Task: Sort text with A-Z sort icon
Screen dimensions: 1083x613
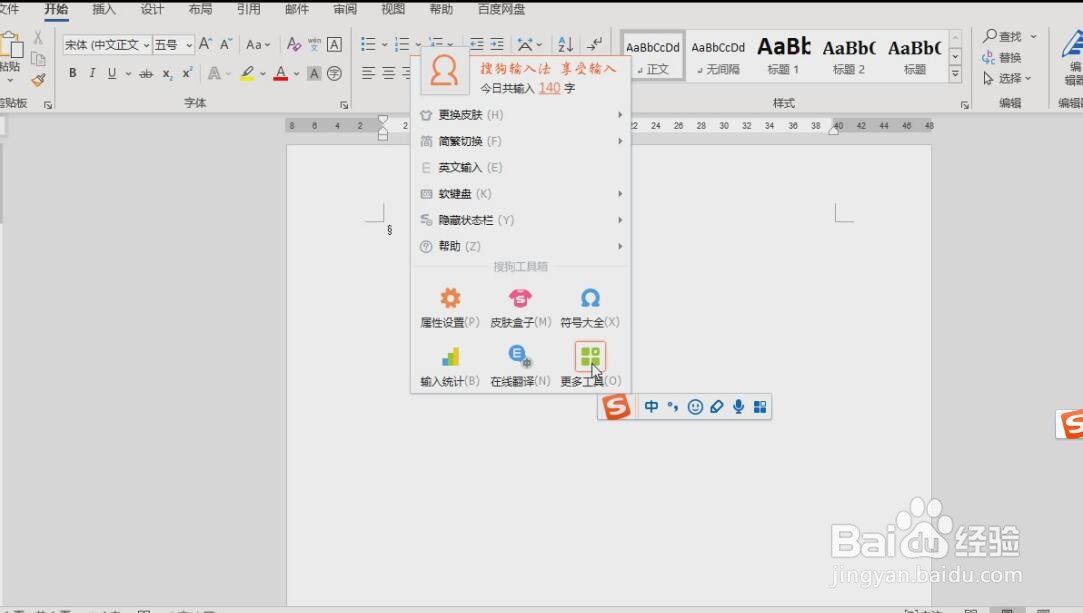Action: [565, 44]
